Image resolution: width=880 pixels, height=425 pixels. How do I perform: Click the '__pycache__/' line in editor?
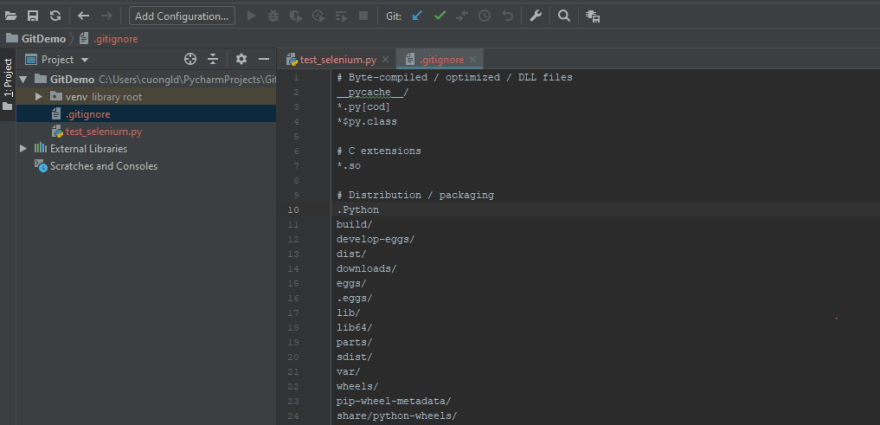pos(373,92)
